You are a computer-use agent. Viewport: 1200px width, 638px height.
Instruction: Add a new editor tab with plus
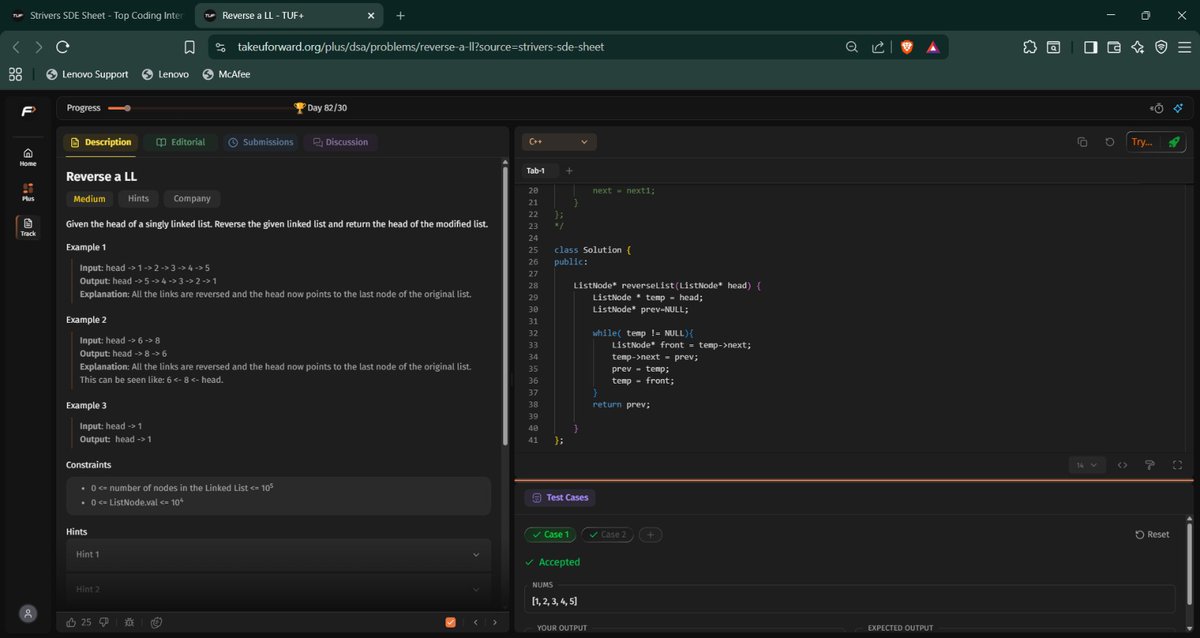point(569,170)
